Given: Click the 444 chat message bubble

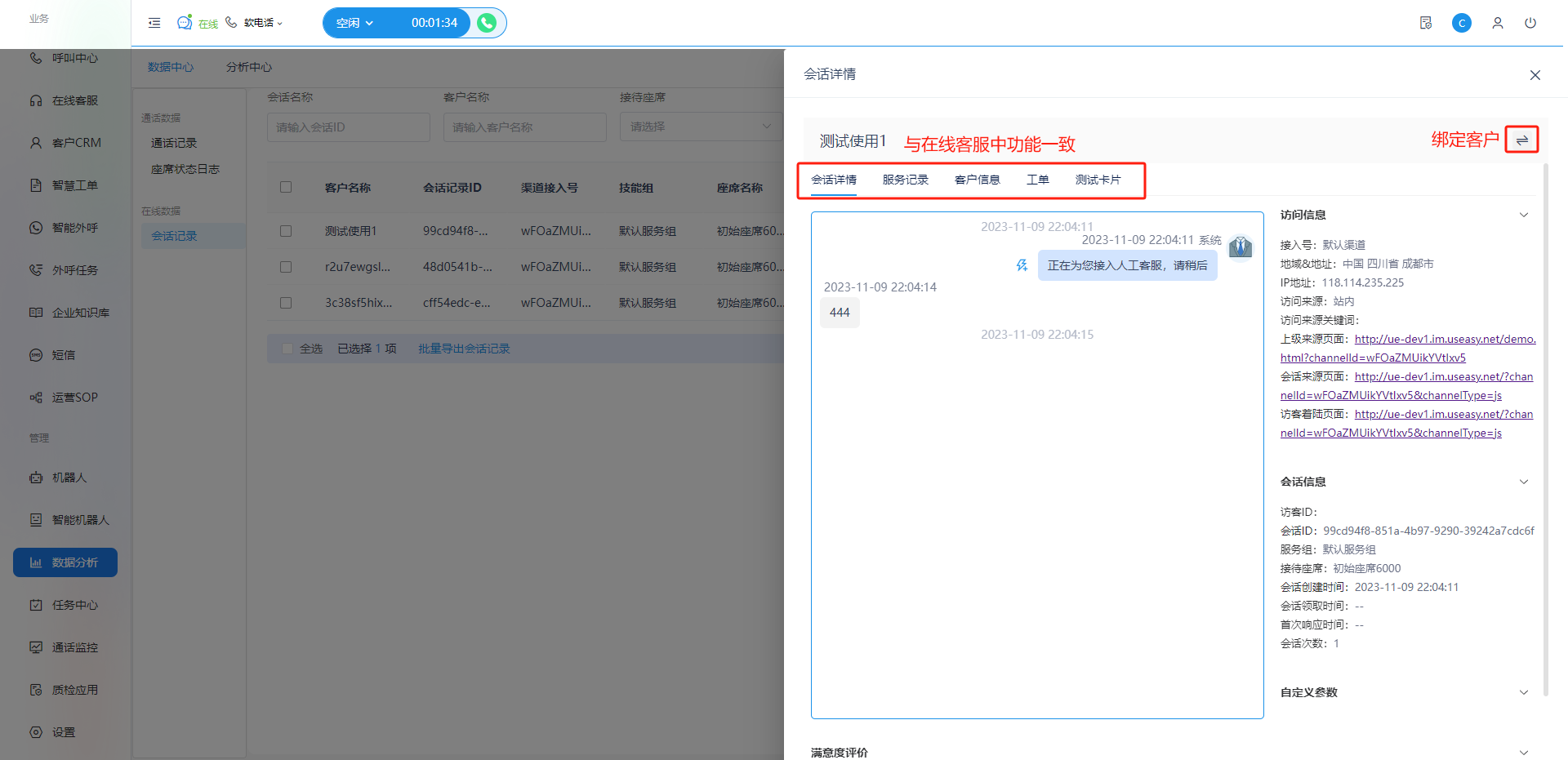Looking at the screenshot, I should pos(840,313).
